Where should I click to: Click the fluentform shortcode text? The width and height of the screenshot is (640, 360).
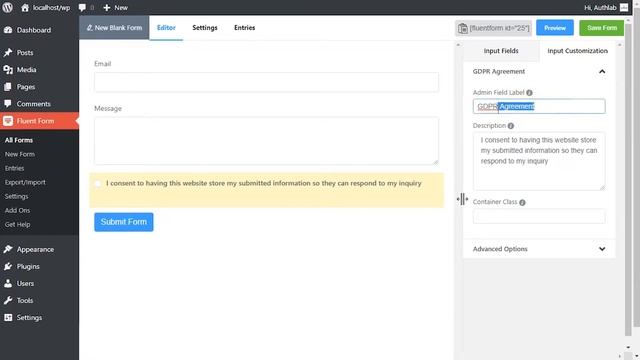(x=499, y=28)
